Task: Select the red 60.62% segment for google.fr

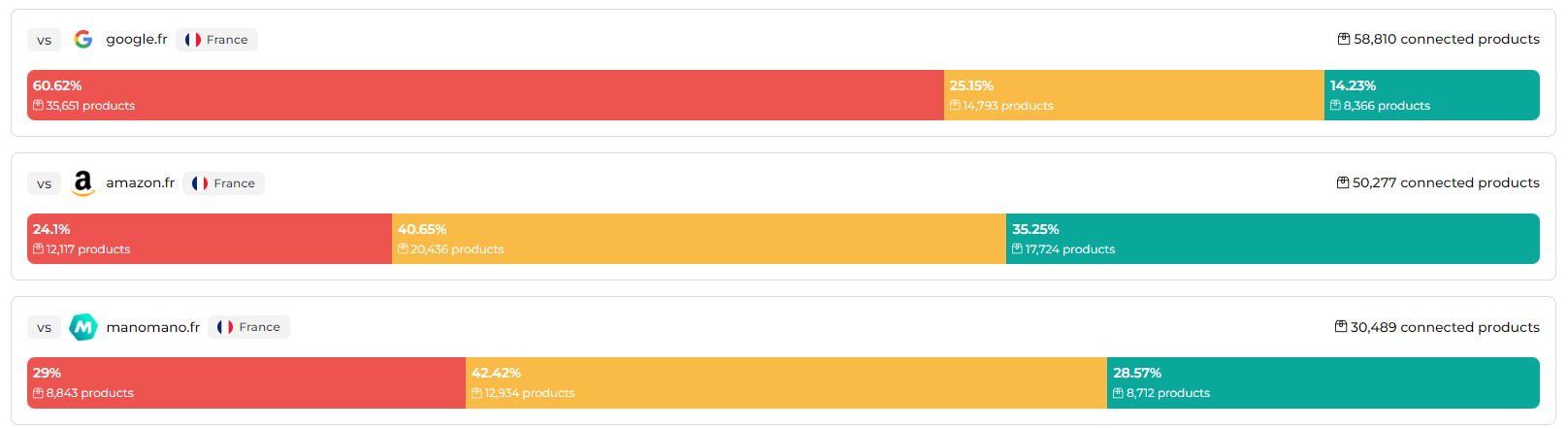Action: 485,95
